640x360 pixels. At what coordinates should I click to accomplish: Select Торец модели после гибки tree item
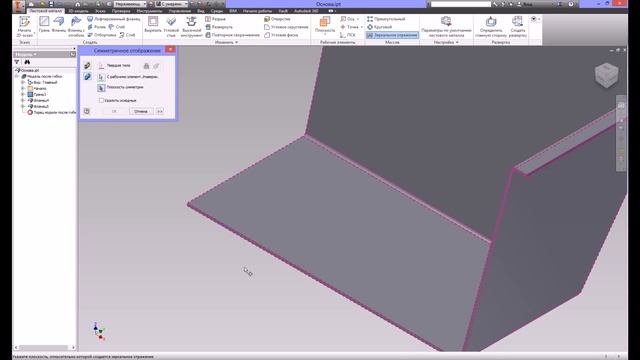coord(51,112)
